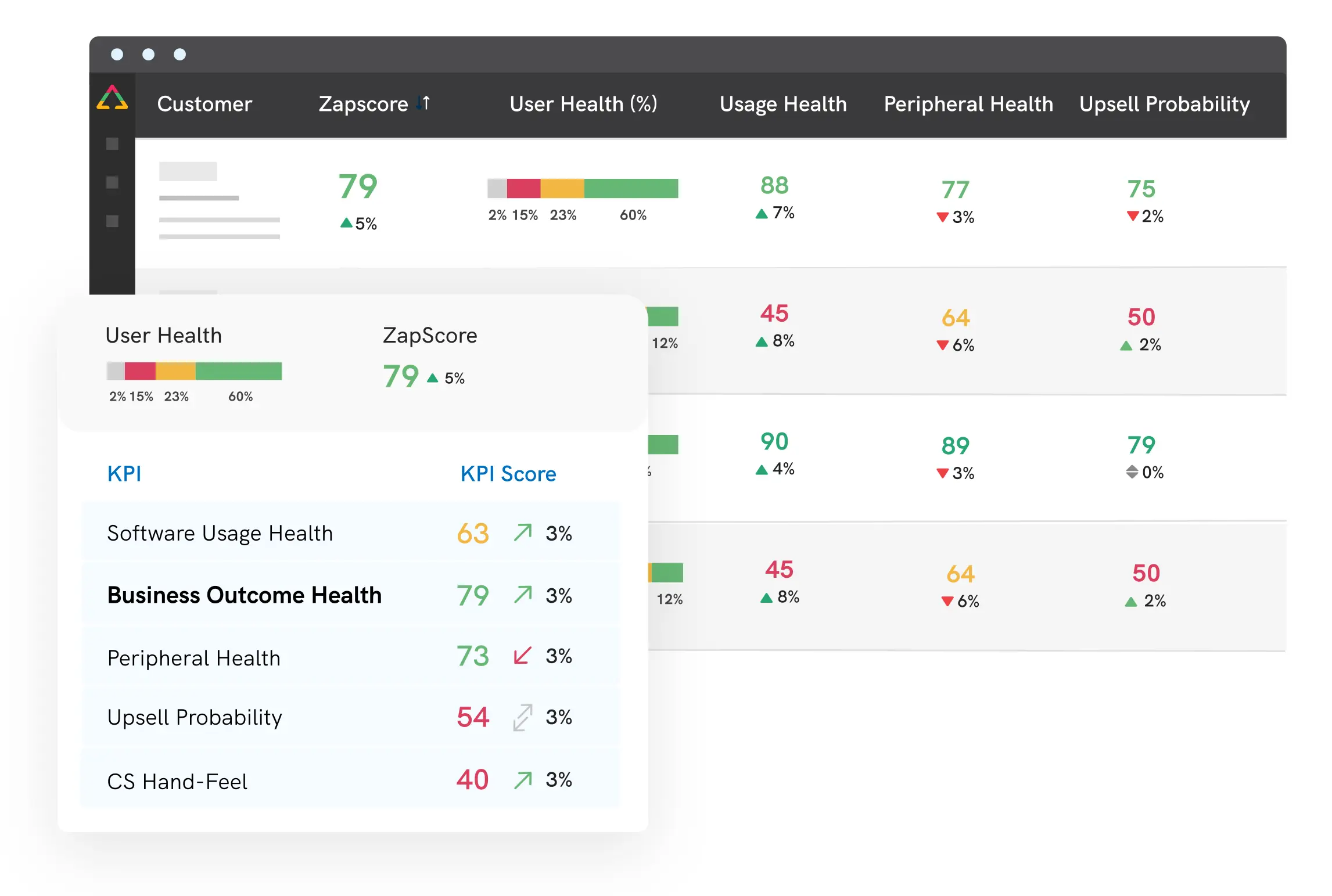Viewport: 1332px width, 896px height.
Task: Click the red down arrow beside Peripheral Health score 73
Action: [523, 656]
